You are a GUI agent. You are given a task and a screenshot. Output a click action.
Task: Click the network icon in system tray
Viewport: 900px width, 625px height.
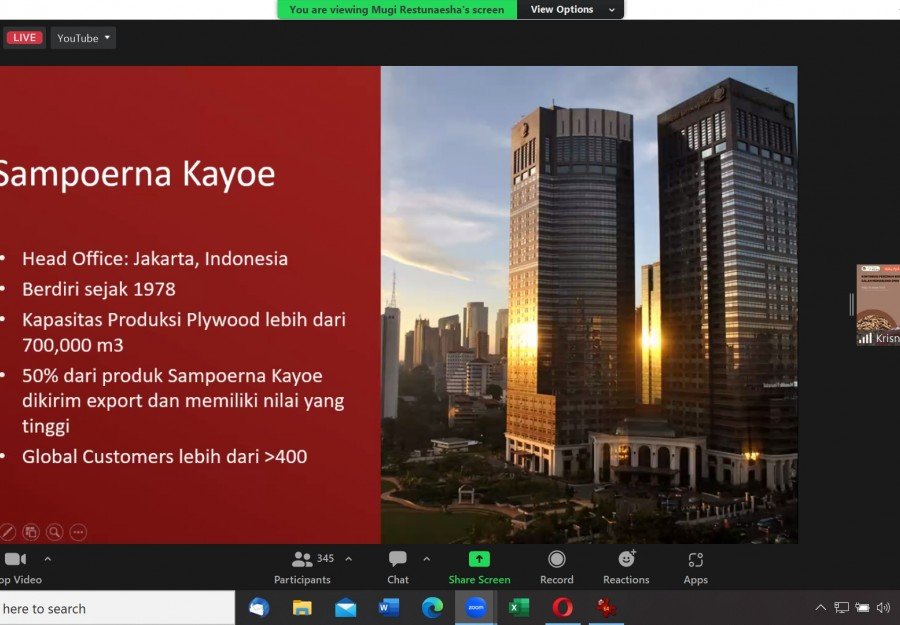coord(841,607)
